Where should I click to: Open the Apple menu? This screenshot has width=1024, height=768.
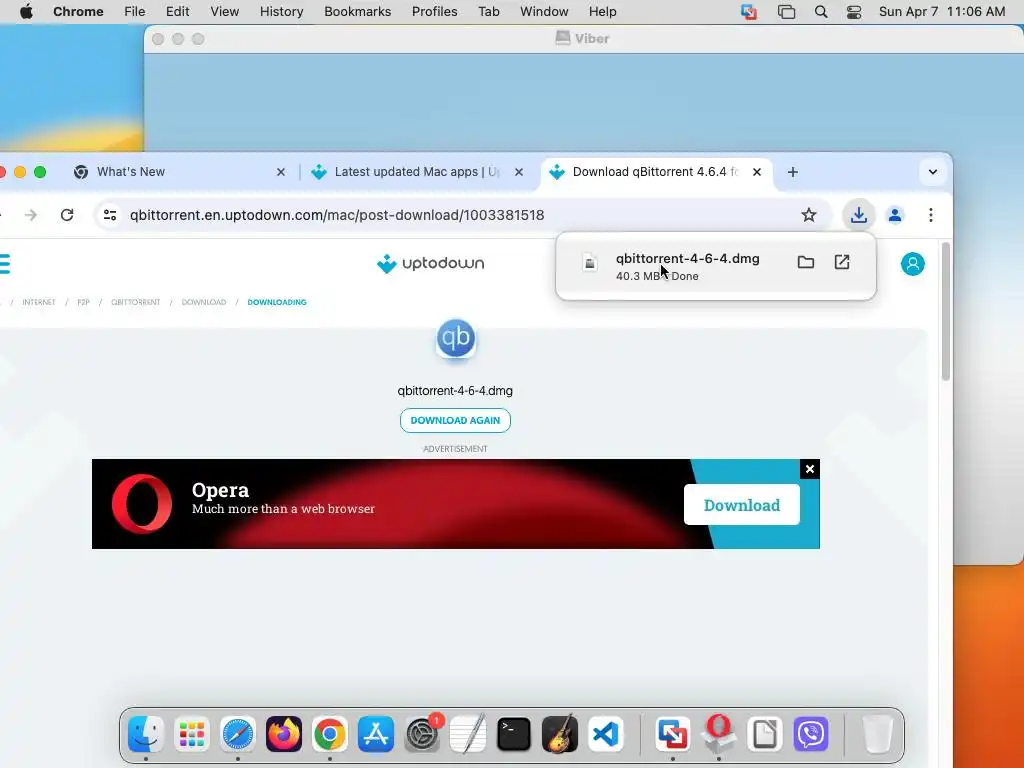point(26,12)
